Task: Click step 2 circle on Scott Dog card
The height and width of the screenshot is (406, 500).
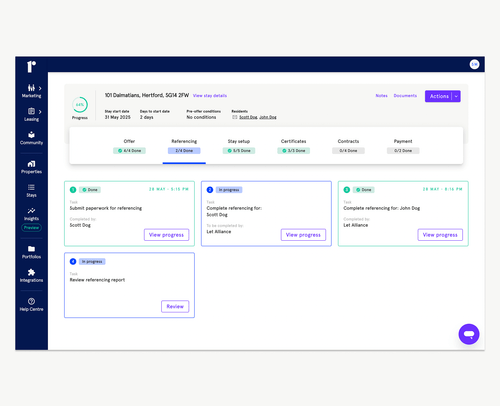Action: click(210, 190)
